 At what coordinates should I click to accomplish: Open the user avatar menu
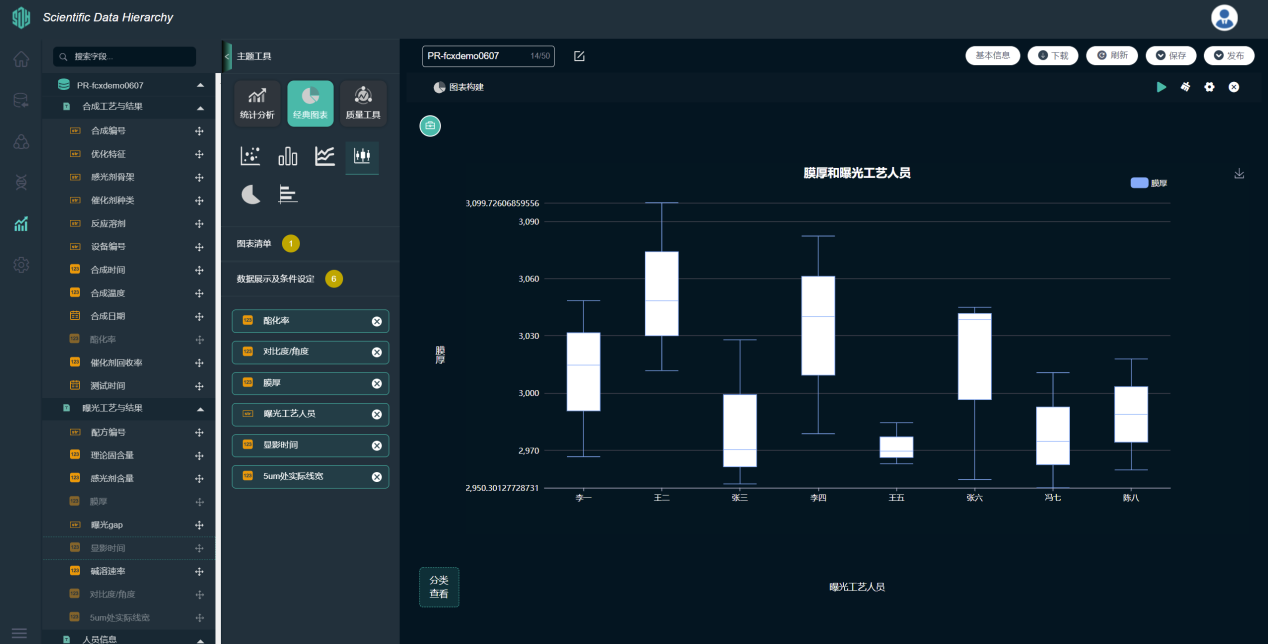tap(1224, 17)
